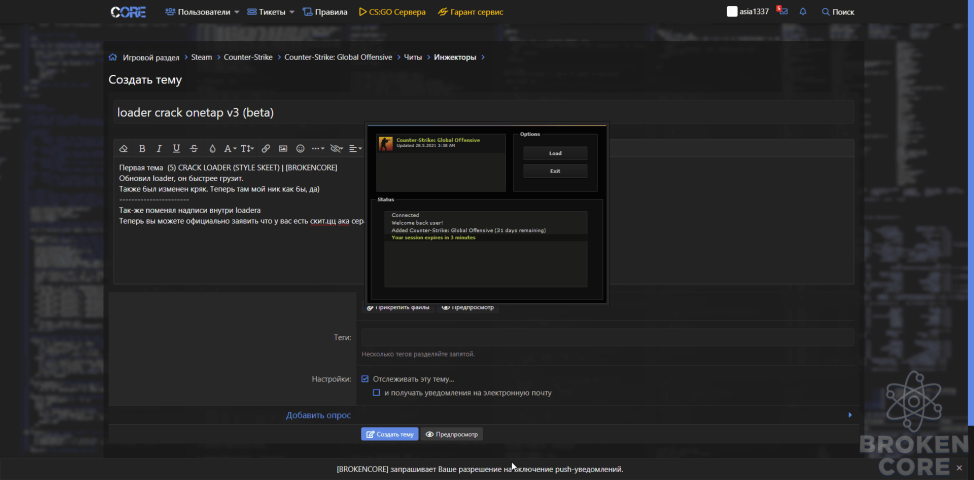974x480 pixels.
Task: Click the insert image icon
Action: tap(283, 148)
